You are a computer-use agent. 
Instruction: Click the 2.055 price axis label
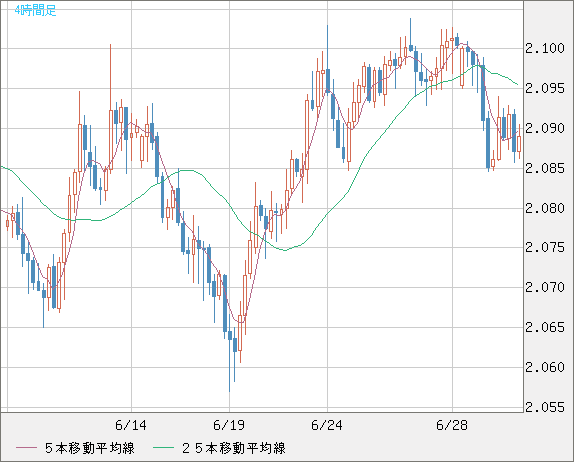click(545, 407)
